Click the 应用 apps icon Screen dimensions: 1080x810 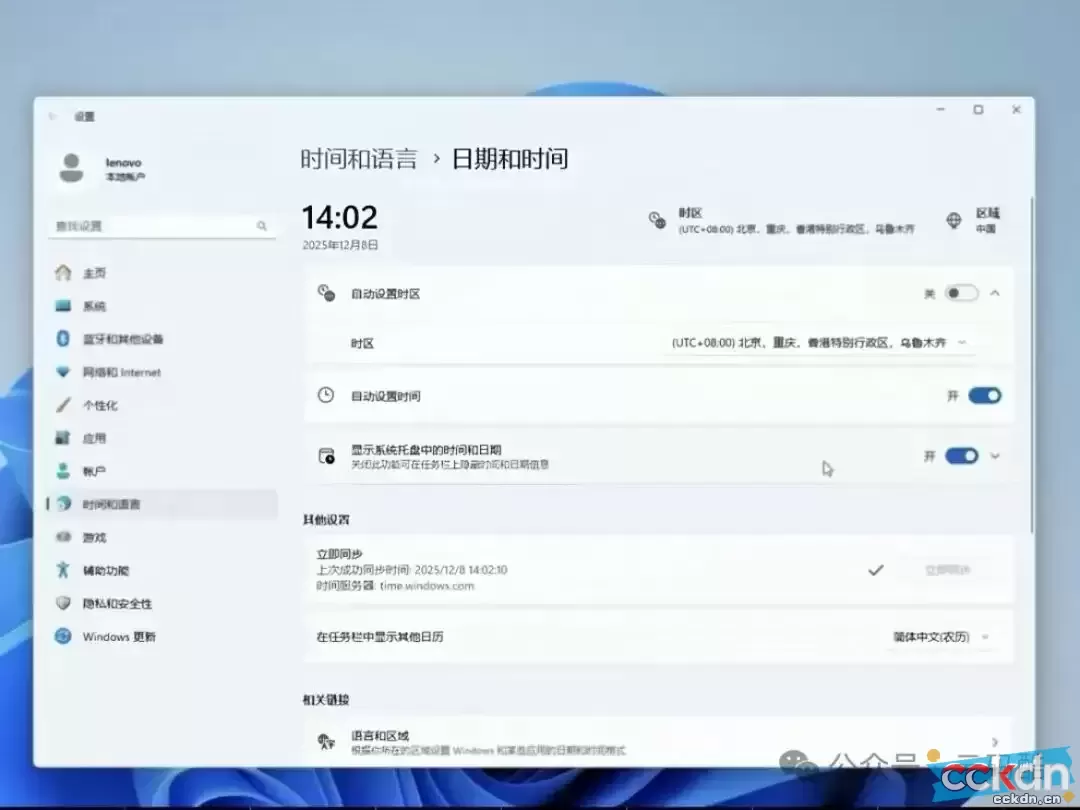(63, 437)
